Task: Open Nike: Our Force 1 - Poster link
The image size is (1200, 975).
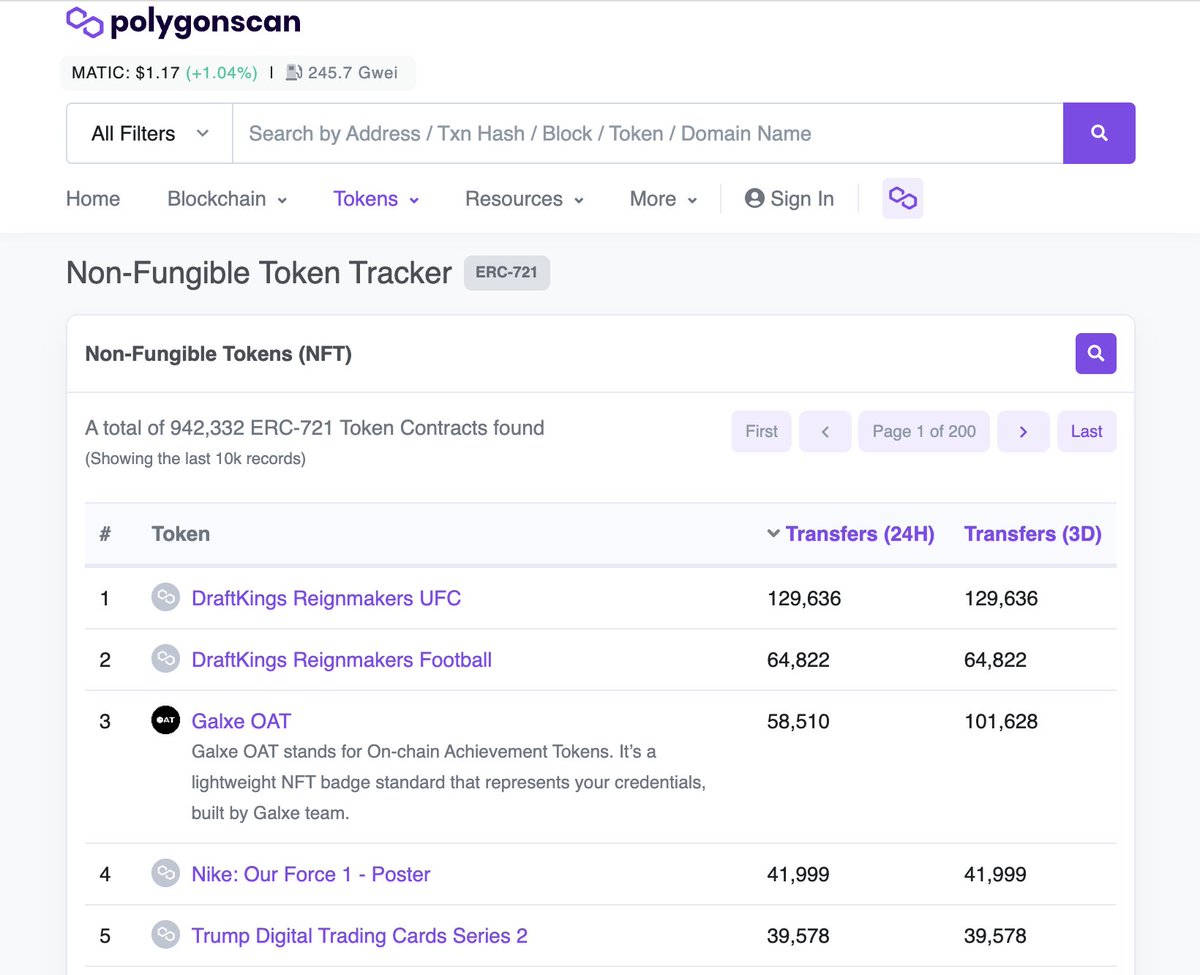Action: point(311,874)
